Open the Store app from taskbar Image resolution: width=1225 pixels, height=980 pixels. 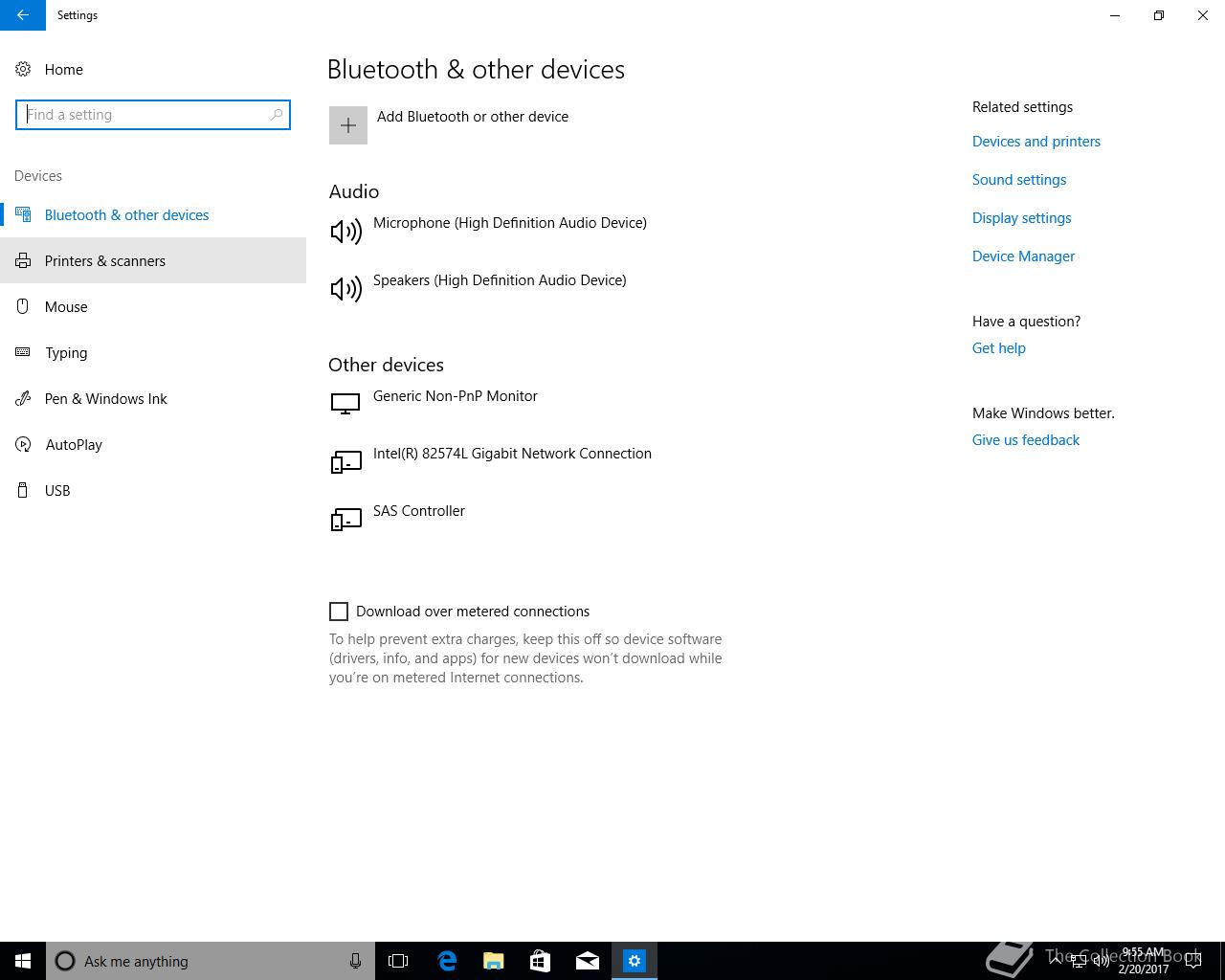(x=540, y=961)
